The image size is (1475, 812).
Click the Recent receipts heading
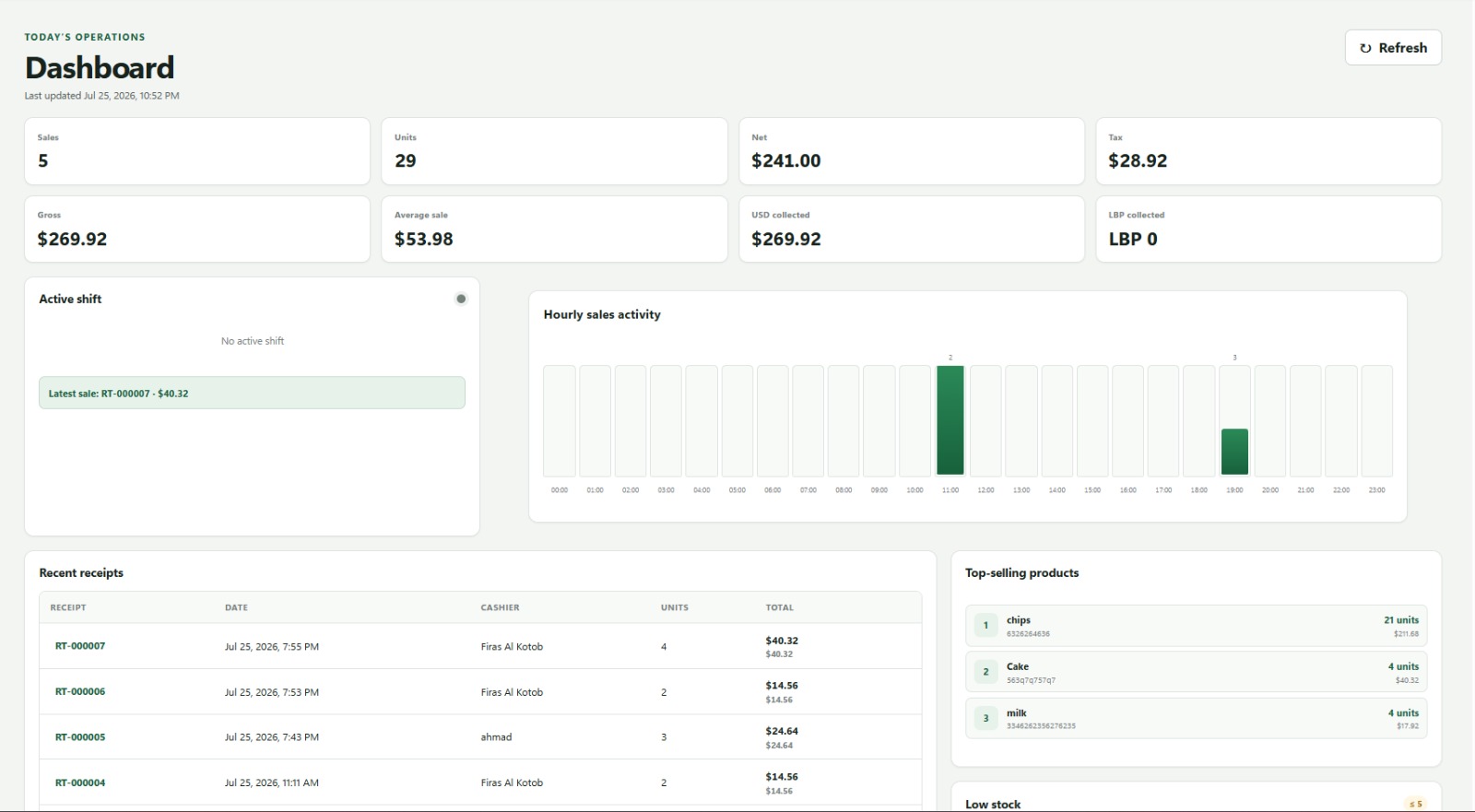tap(81, 572)
